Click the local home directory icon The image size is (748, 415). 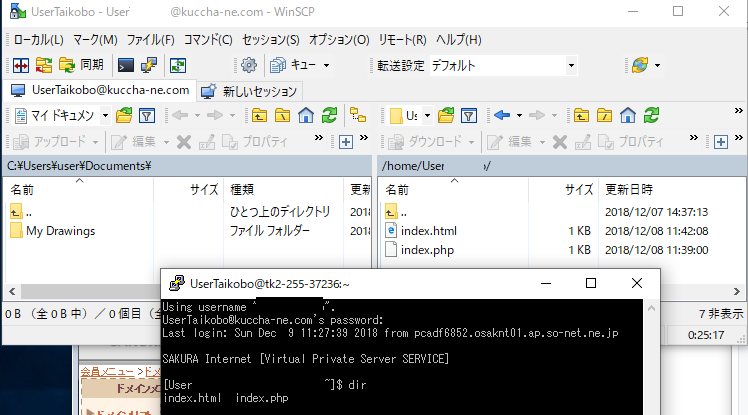(x=306, y=115)
